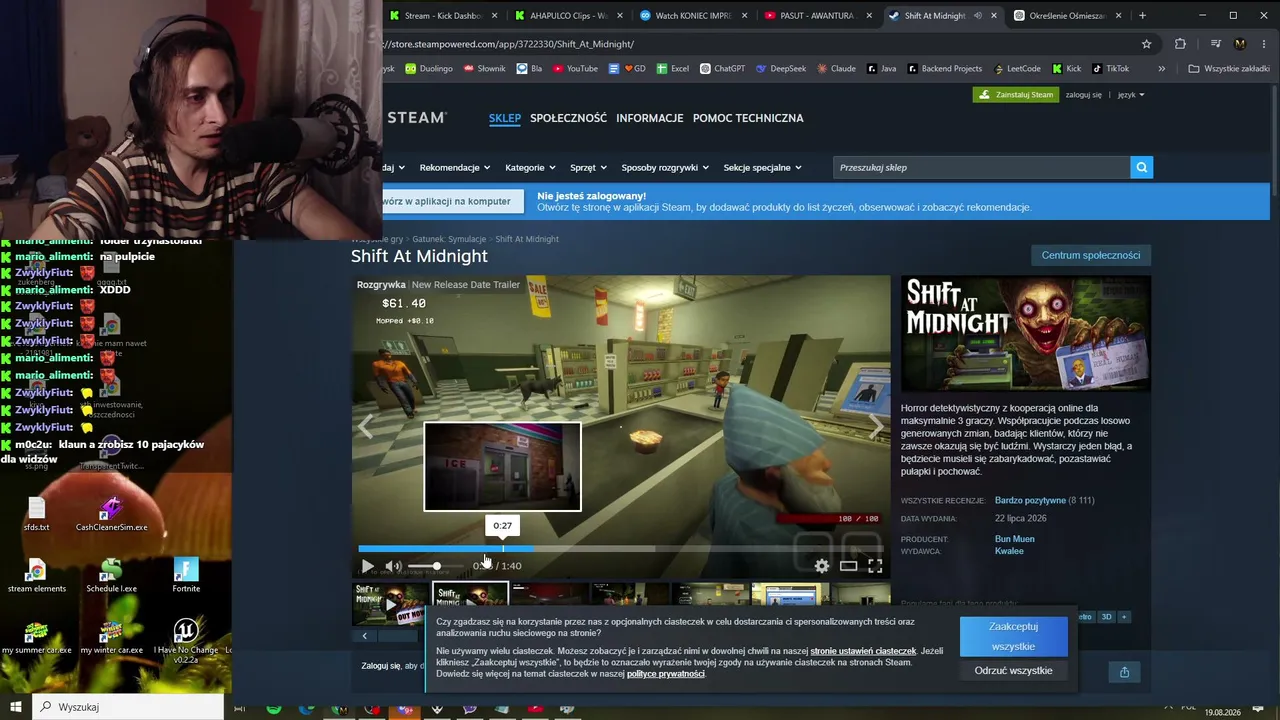Open the browser profile avatar
Screen dimensions: 1280x720
click(1240, 44)
